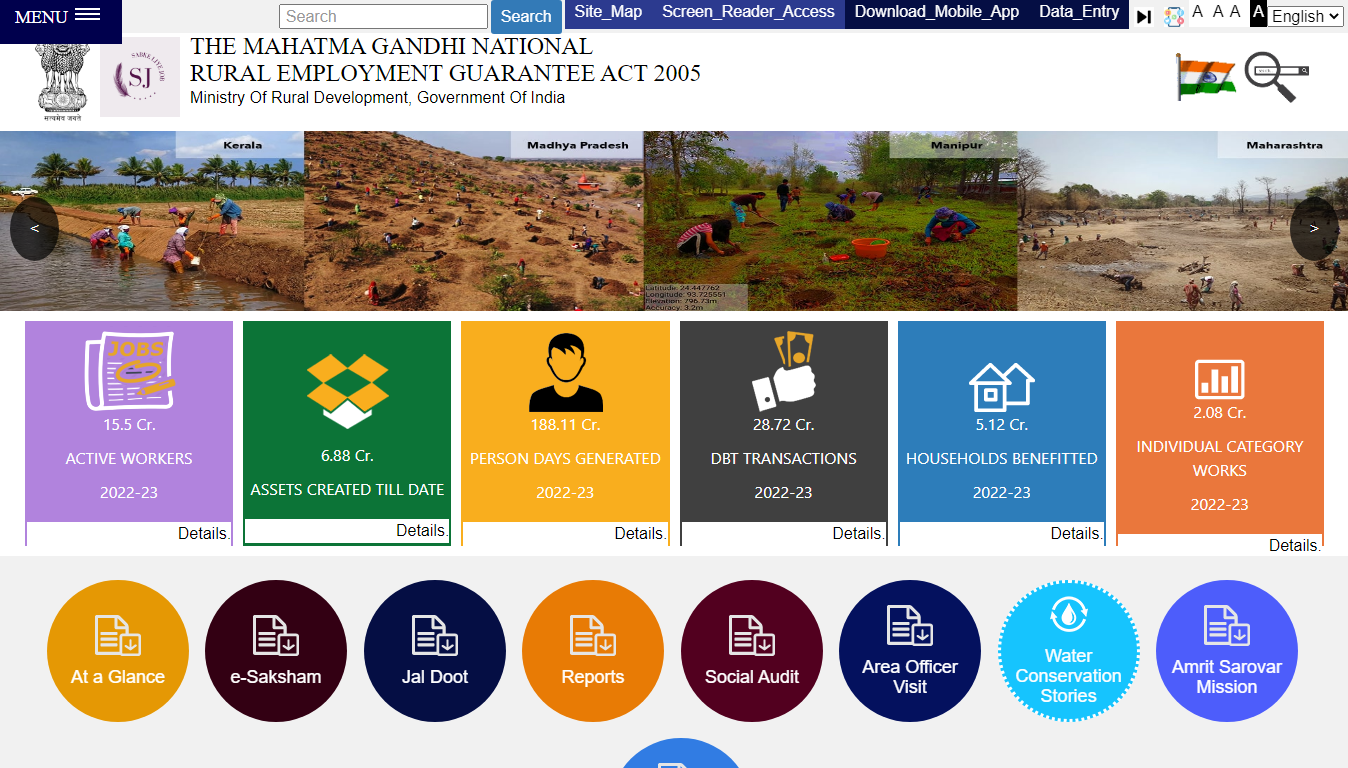Open the Social Audit circle
The image size is (1348, 768).
click(x=752, y=651)
